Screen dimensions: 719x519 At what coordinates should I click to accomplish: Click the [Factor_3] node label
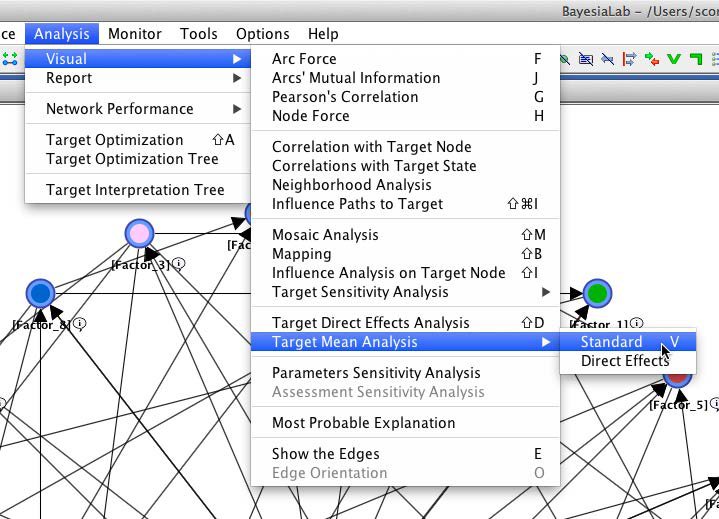(x=141, y=265)
